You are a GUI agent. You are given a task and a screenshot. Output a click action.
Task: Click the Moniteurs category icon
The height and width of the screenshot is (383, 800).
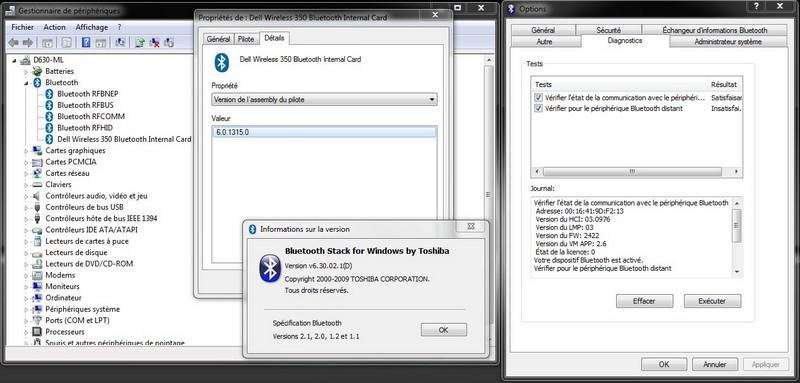(37, 286)
